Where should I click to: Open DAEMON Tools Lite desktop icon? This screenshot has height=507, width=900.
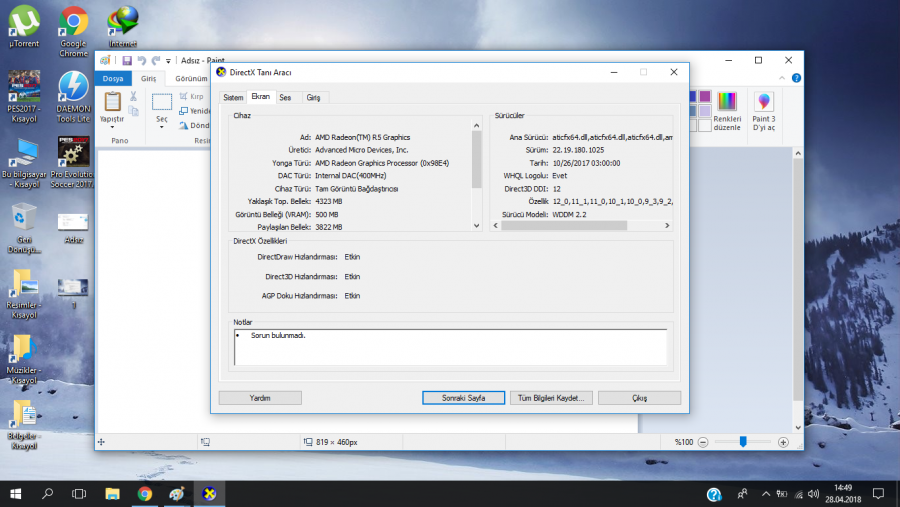point(73,96)
